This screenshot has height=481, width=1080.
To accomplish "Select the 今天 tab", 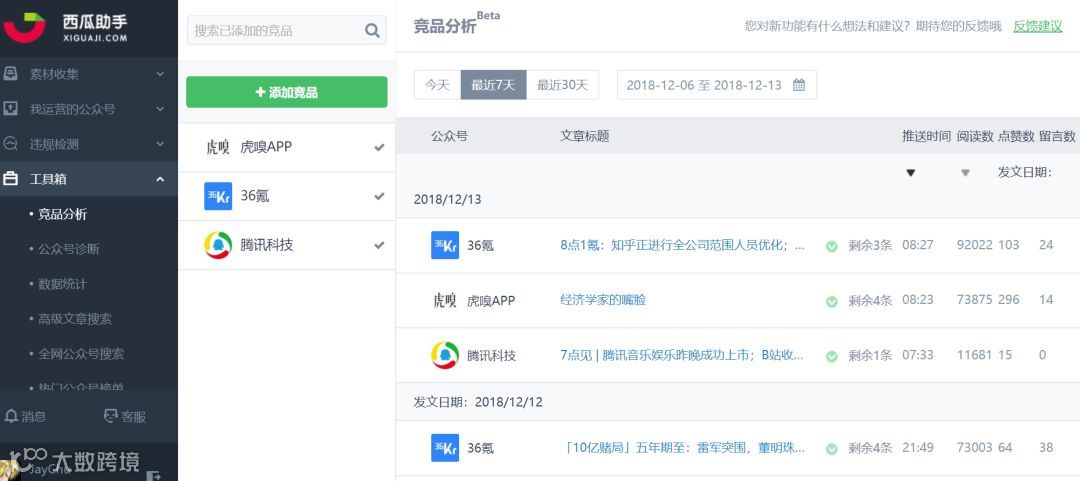I will tap(437, 85).
